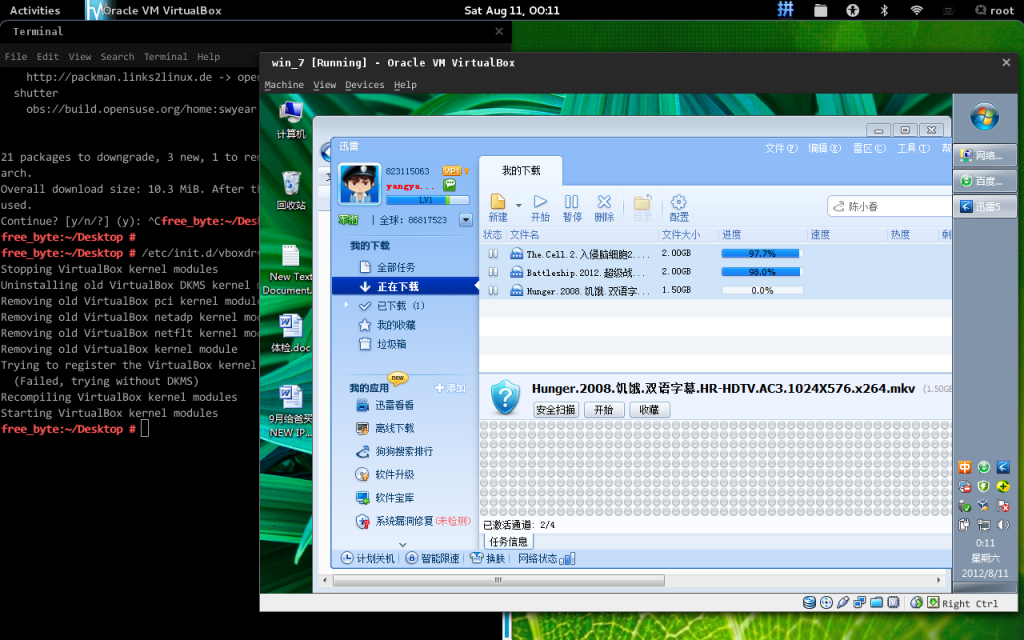The width and height of the screenshot is (1024, 640).
Task: Click the 98.0% Battleship progress bar
Action: click(760, 271)
